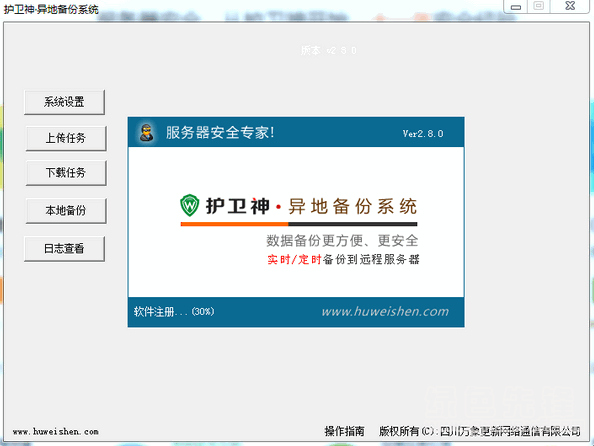Click the security expert avatar icon
The height and width of the screenshot is (446, 594).
tap(147, 133)
